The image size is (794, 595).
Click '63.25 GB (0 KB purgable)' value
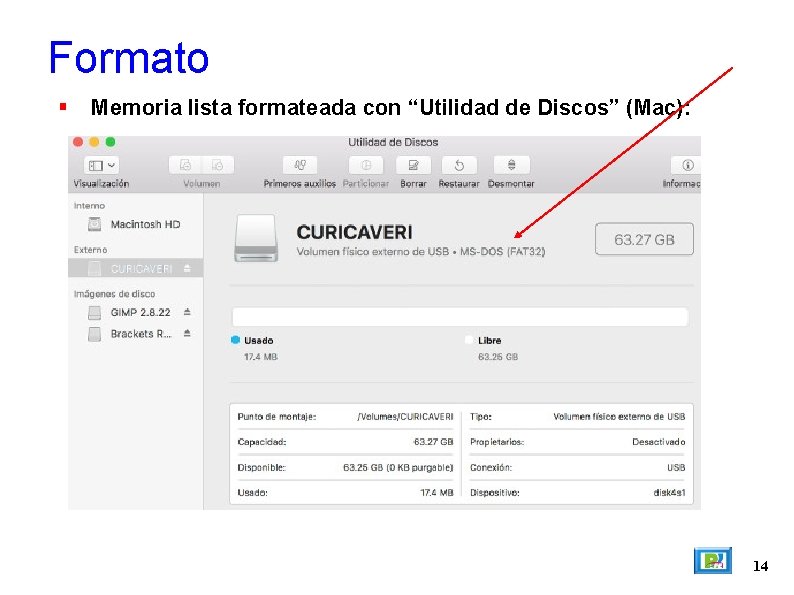tap(398, 467)
